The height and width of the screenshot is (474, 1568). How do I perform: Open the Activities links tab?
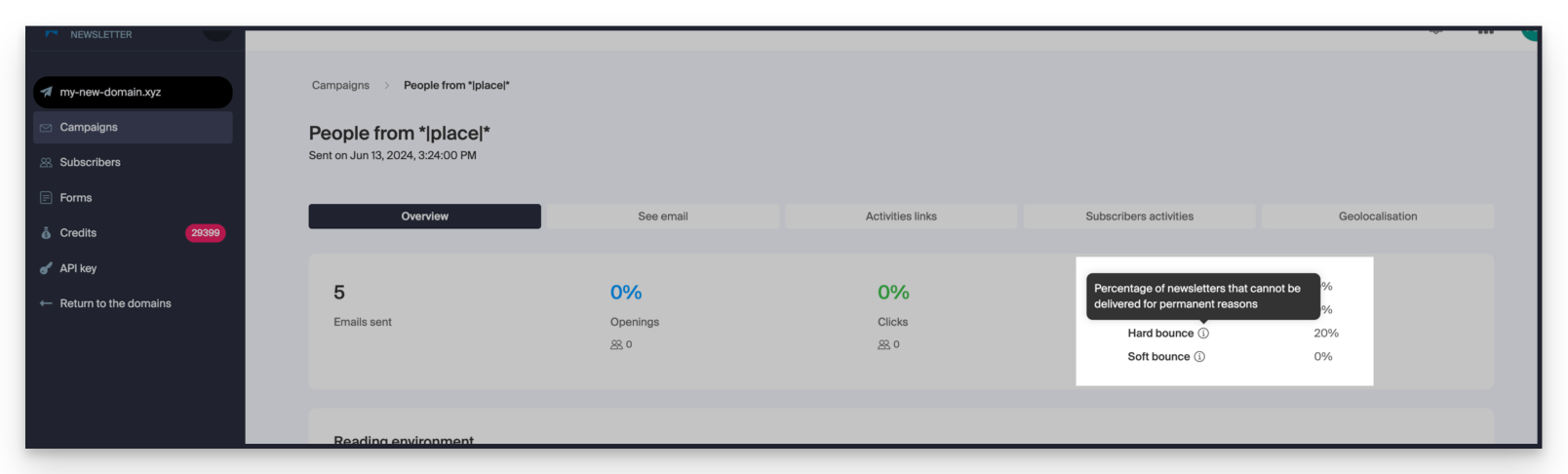pos(901,217)
